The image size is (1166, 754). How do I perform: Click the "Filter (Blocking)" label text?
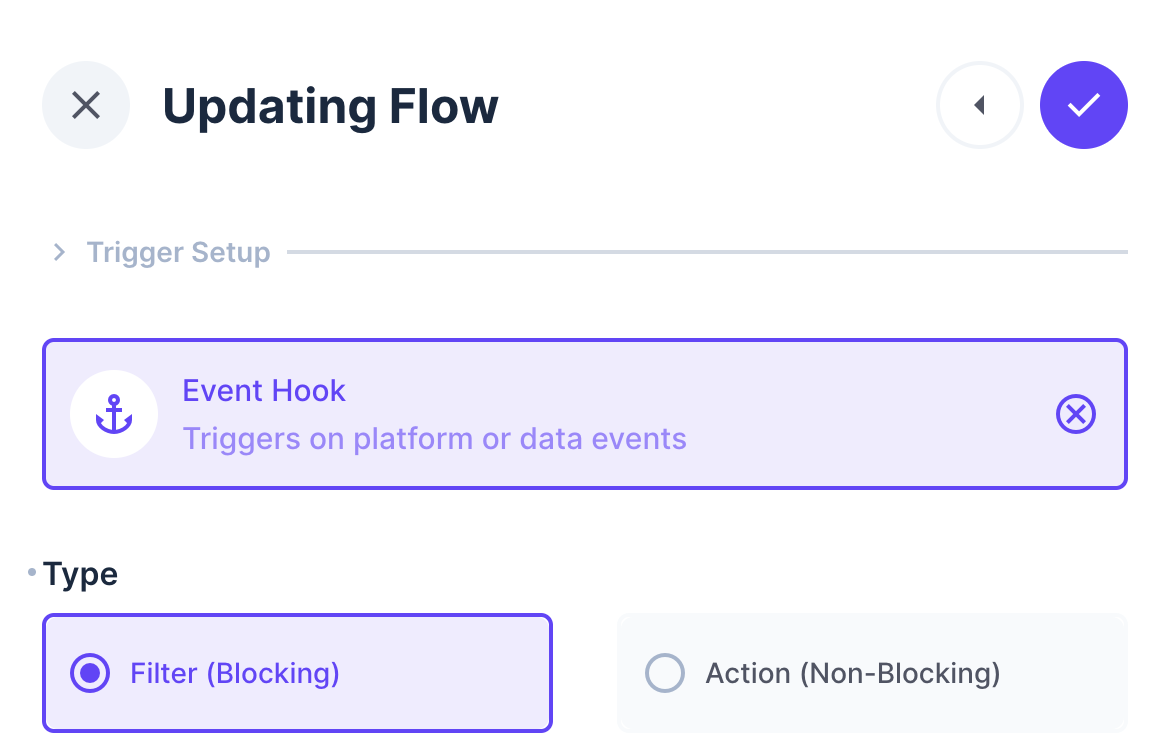tap(235, 673)
